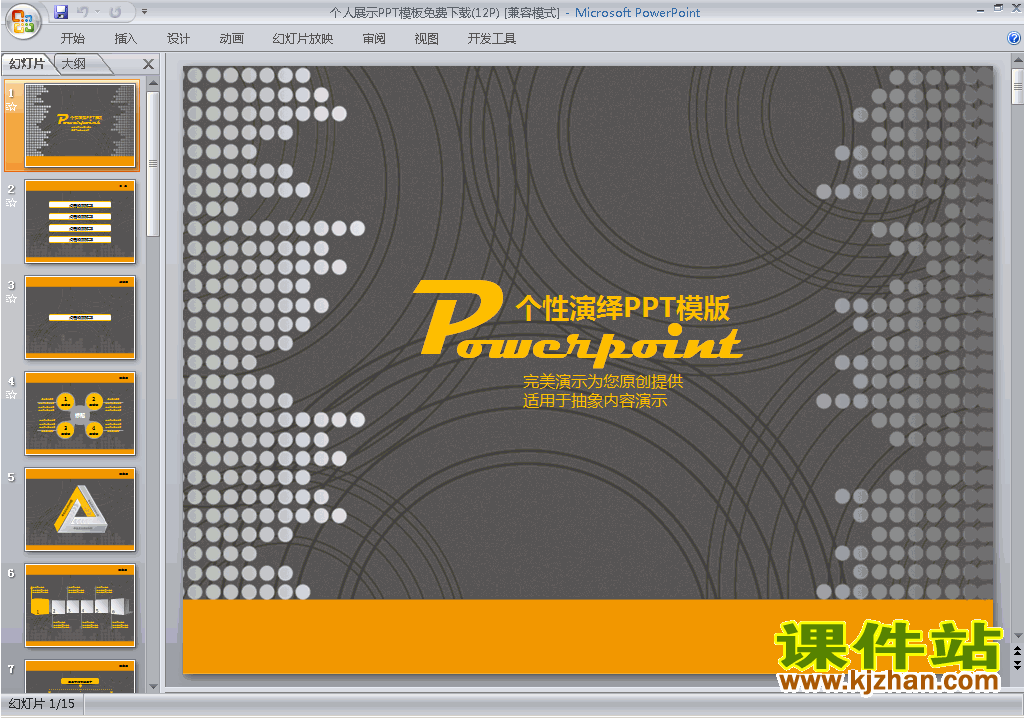Click the 完美演示为您原创提供 subtitle line
The width and height of the screenshot is (1024, 718).
coord(603,382)
